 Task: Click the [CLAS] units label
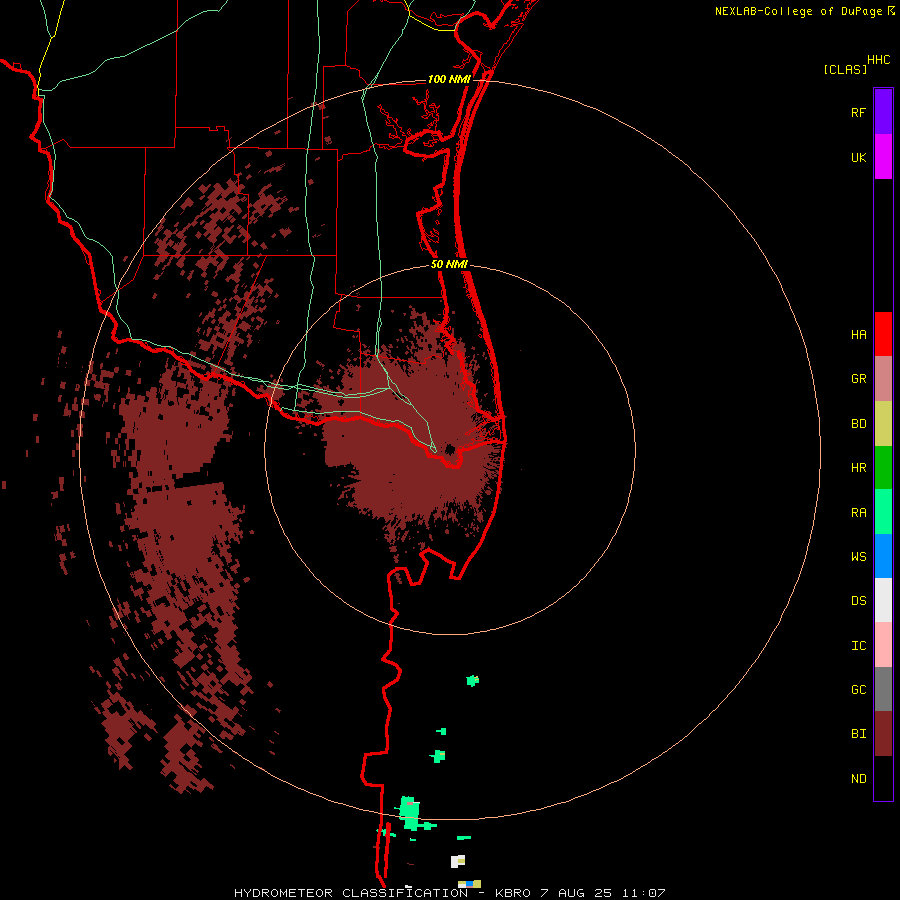click(x=845, y=69)
